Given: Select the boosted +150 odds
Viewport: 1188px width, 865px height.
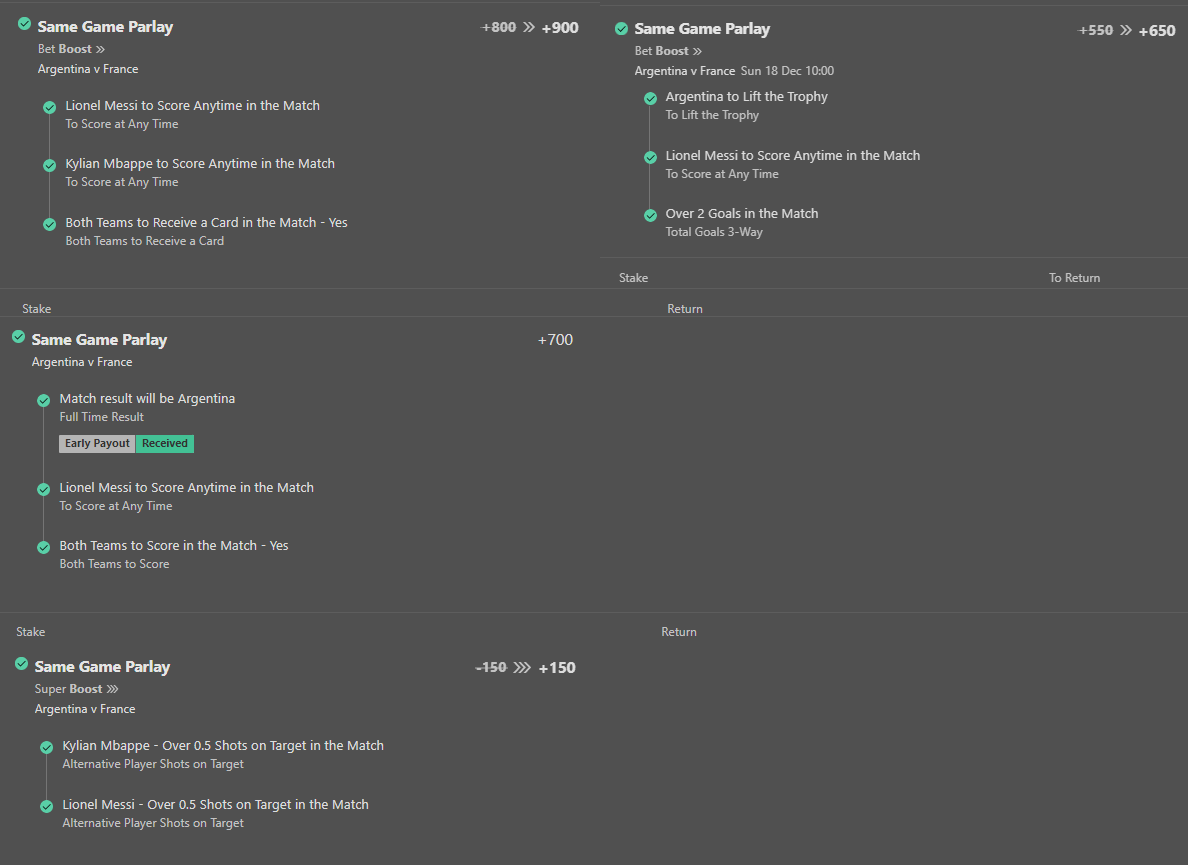Looking at the screenshot, I should (x=557, y=667).
